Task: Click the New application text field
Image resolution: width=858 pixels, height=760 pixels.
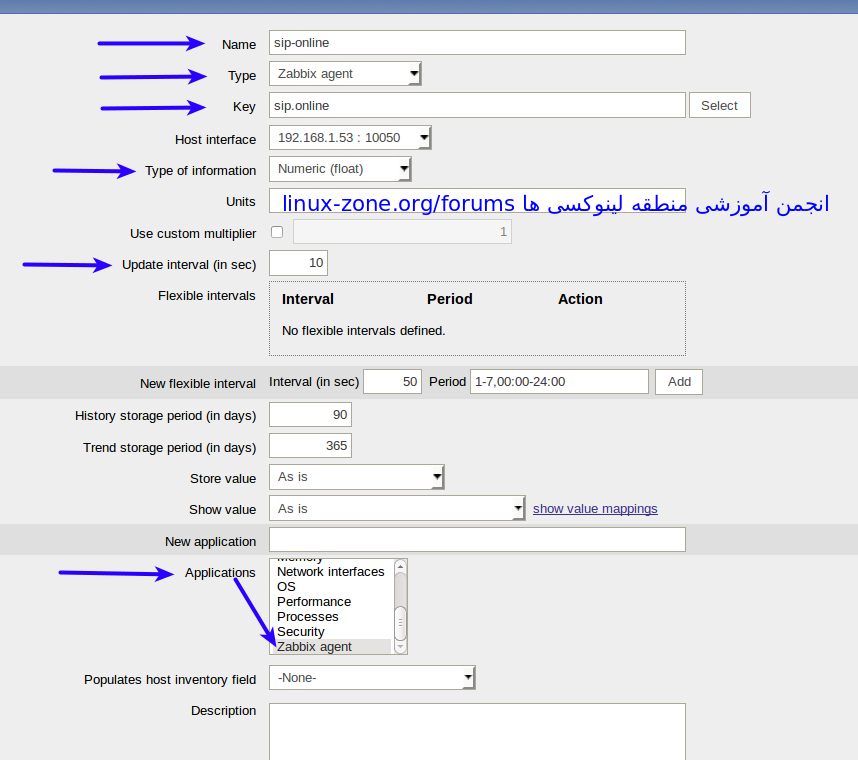Action: click(x=477, y=540)
